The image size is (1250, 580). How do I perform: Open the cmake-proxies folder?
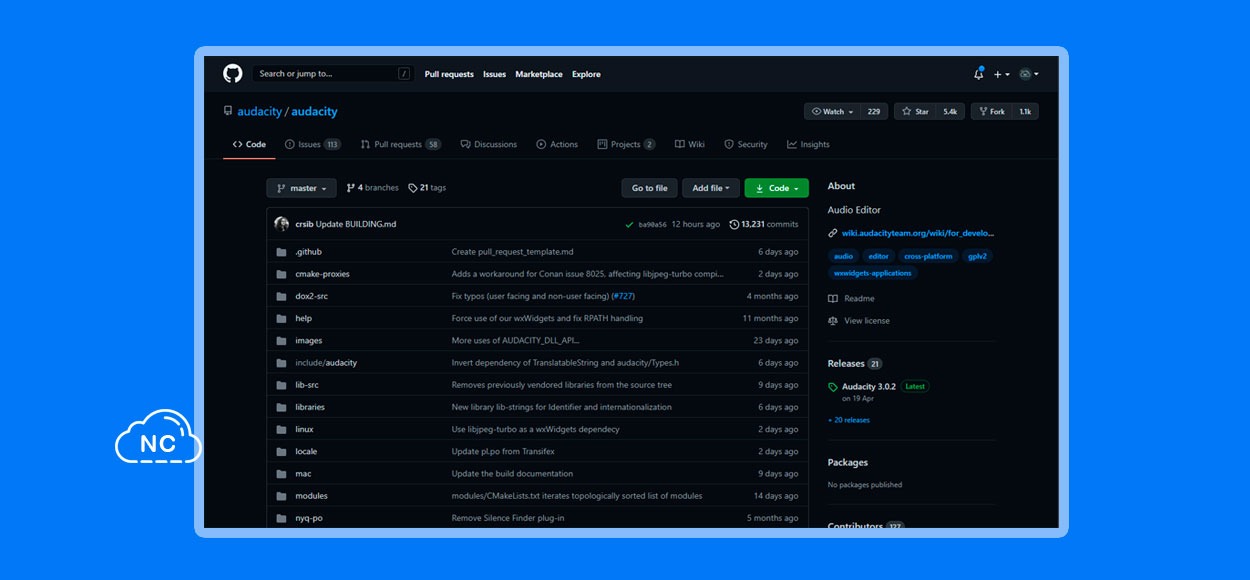click(322, 274)
